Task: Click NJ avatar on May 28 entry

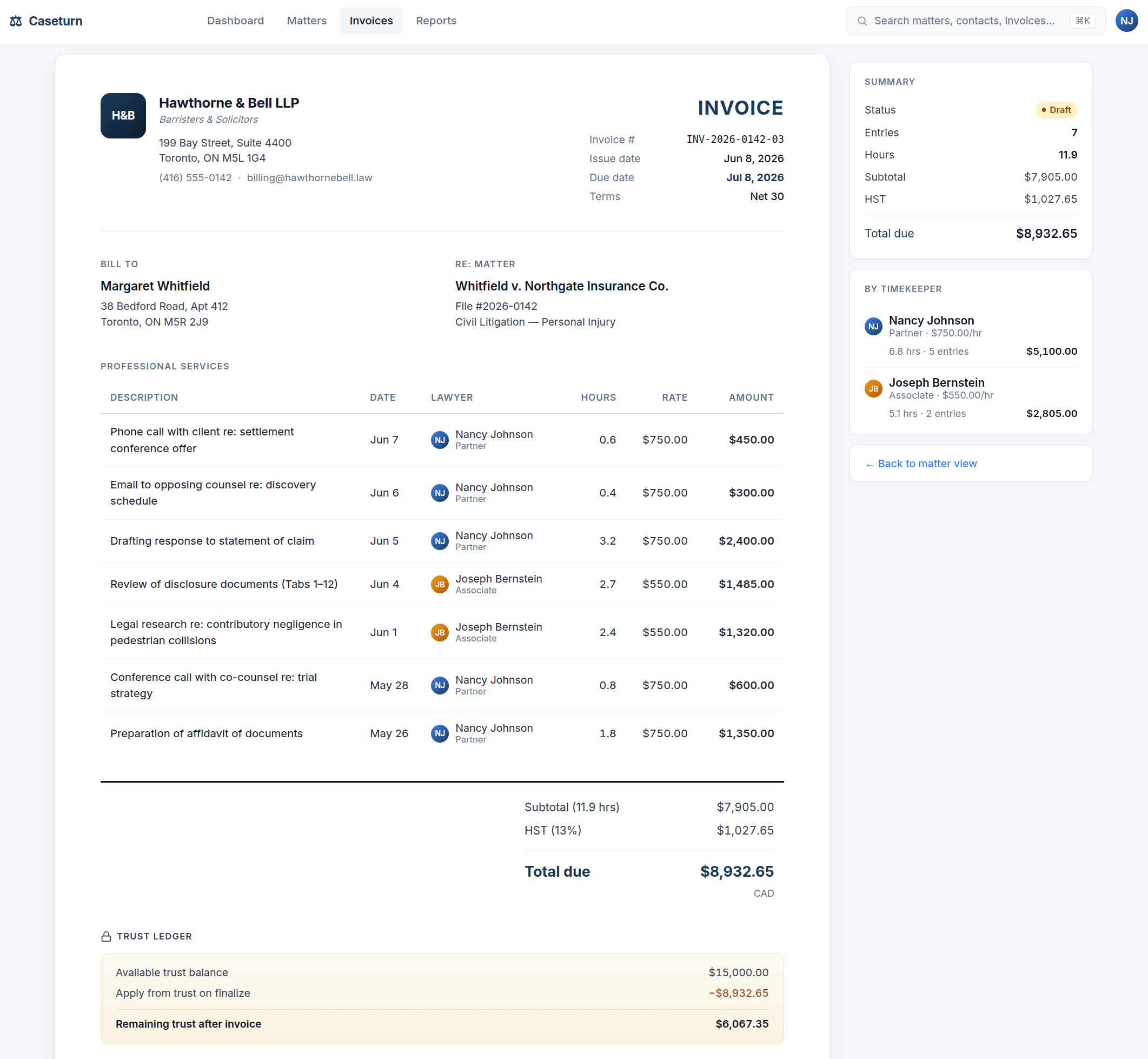Action: point(440,685)
